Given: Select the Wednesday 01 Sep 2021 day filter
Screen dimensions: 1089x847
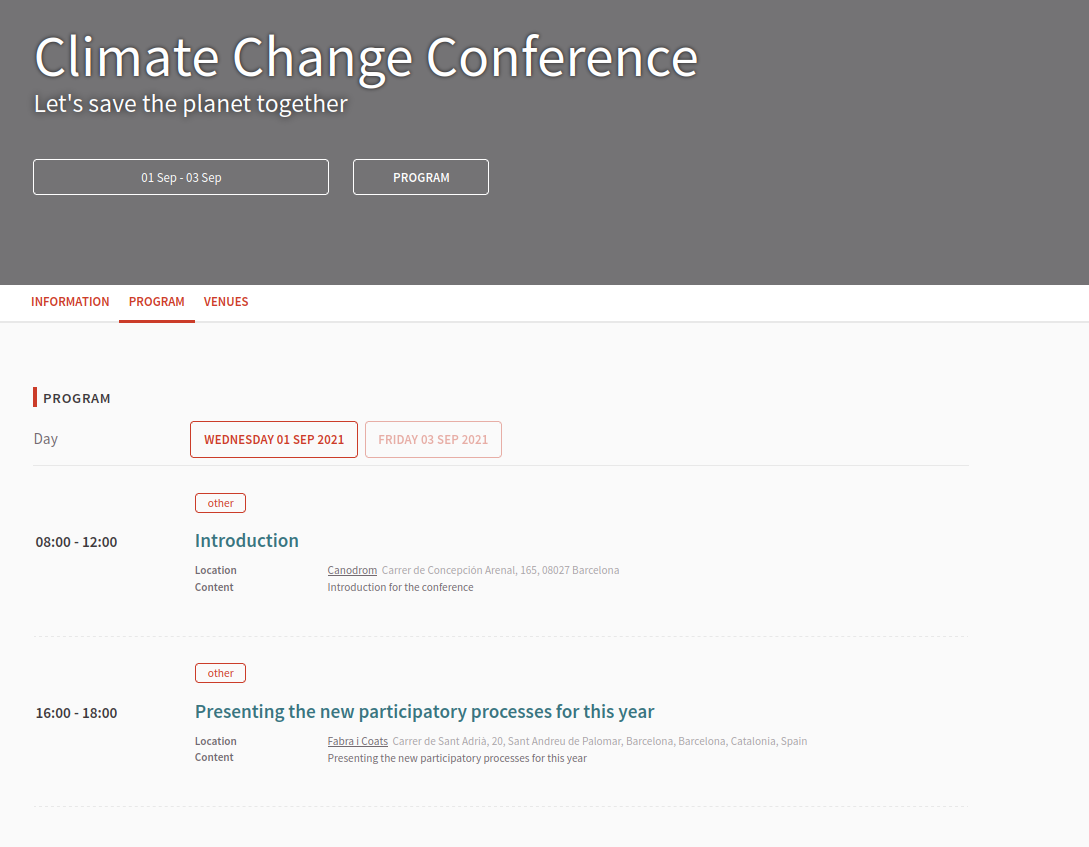Looking at the screenshot, I should tap(274, 440).
